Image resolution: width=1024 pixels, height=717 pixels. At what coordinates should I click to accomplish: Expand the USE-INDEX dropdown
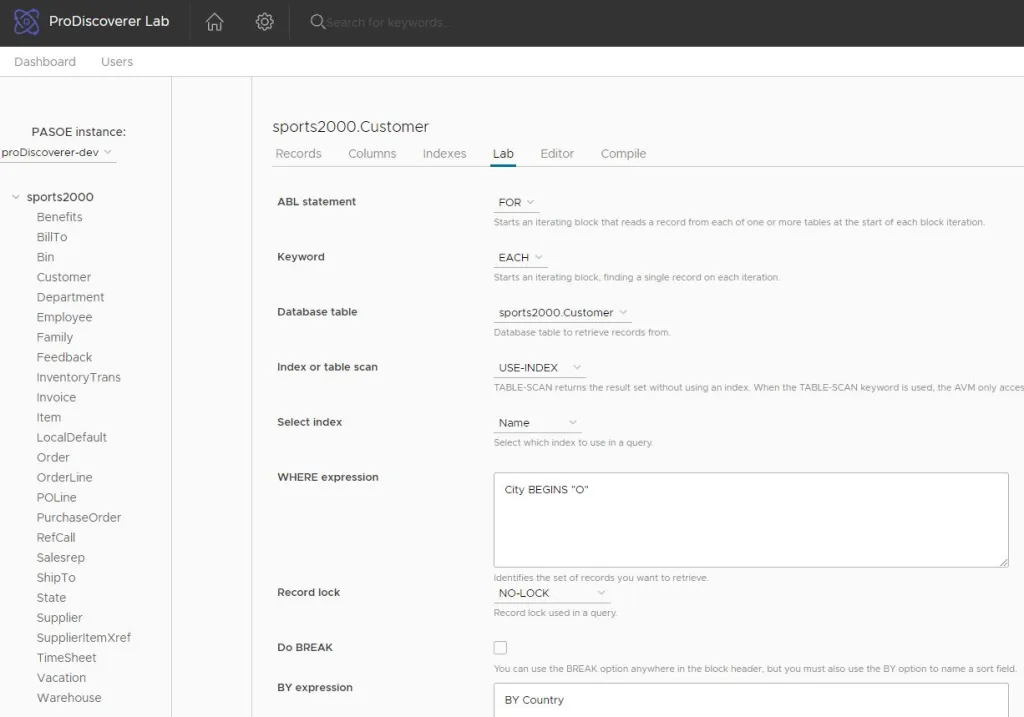[539, 368]
